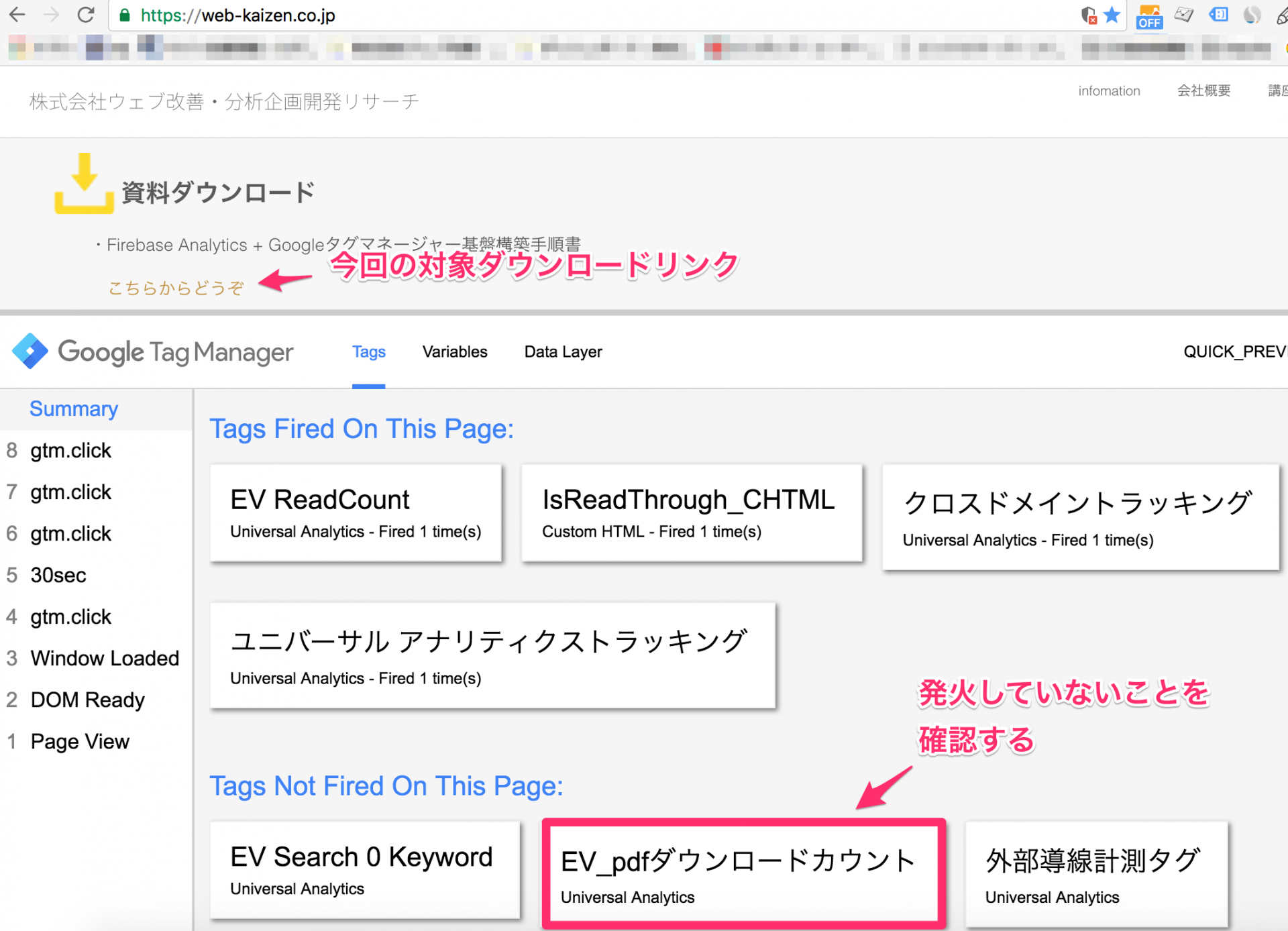Click the Firebase Analytics document title text
Viewport: 1288px width, 931px height.
click(x=343, y=245)
